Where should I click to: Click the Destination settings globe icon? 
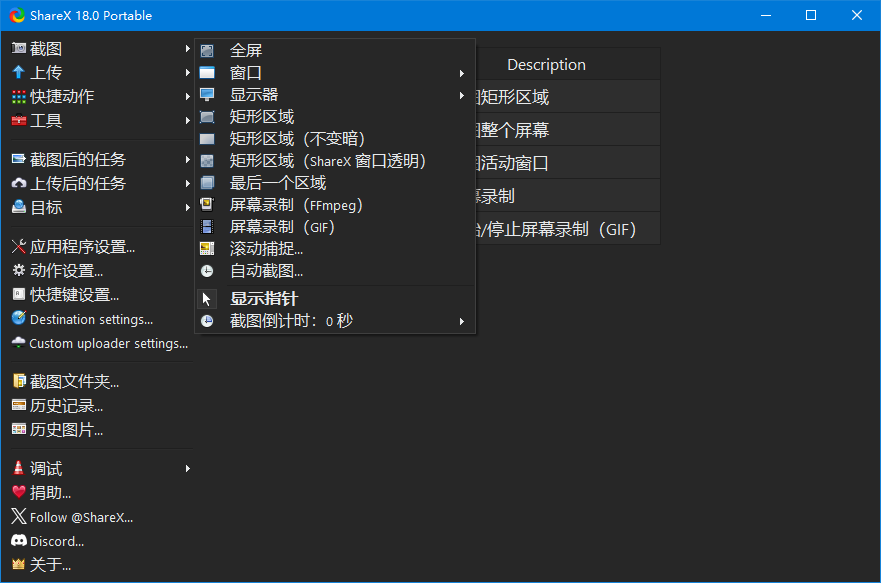coord(19,318)
